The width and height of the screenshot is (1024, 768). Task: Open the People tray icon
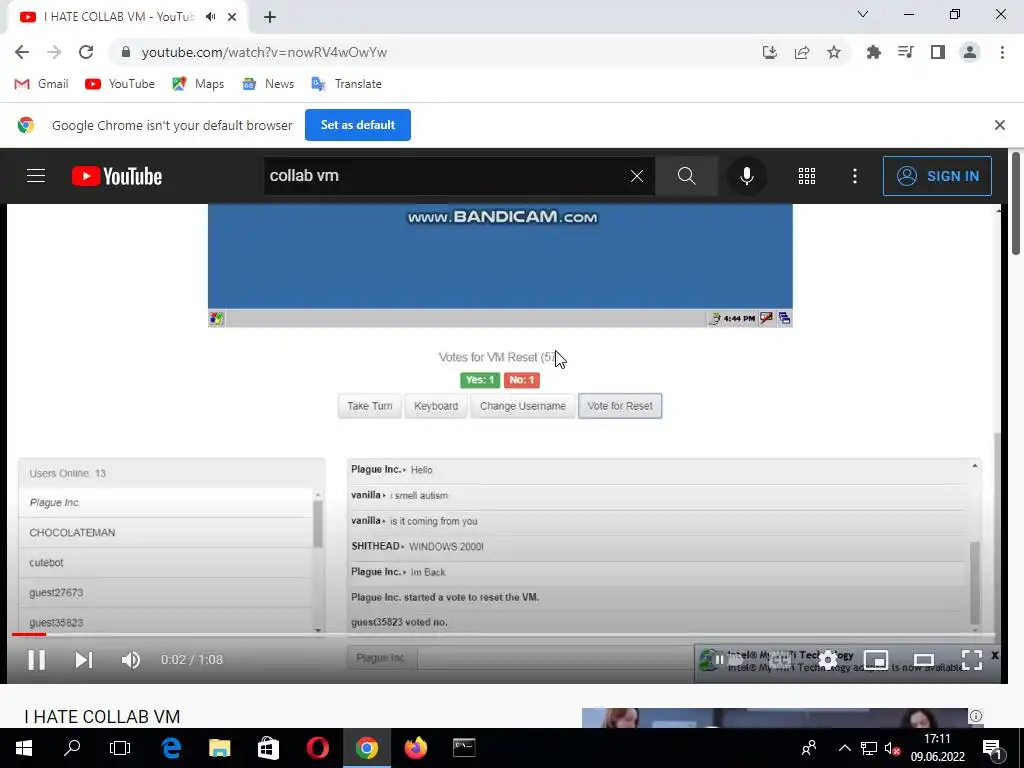(x=809, y=748)
